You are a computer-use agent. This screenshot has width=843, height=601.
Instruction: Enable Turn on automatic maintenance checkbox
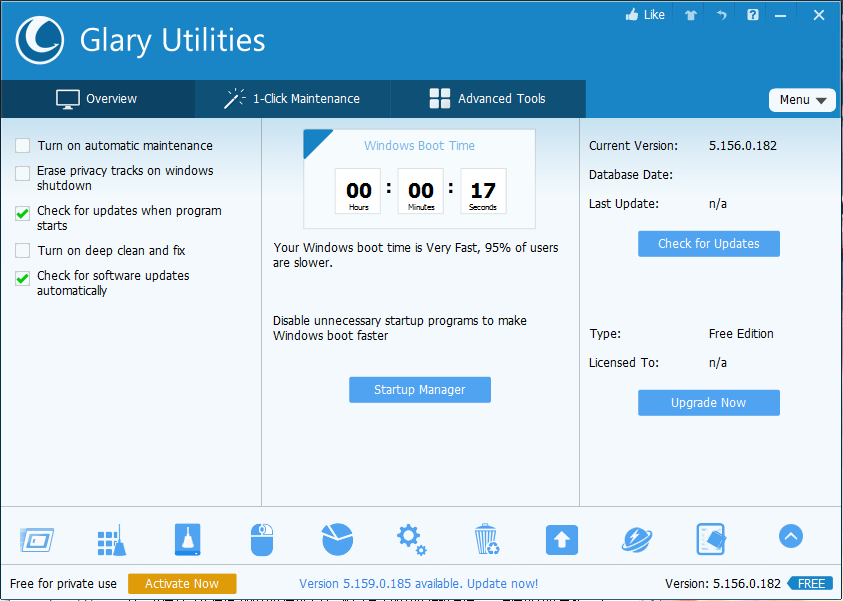pos(22,146)
